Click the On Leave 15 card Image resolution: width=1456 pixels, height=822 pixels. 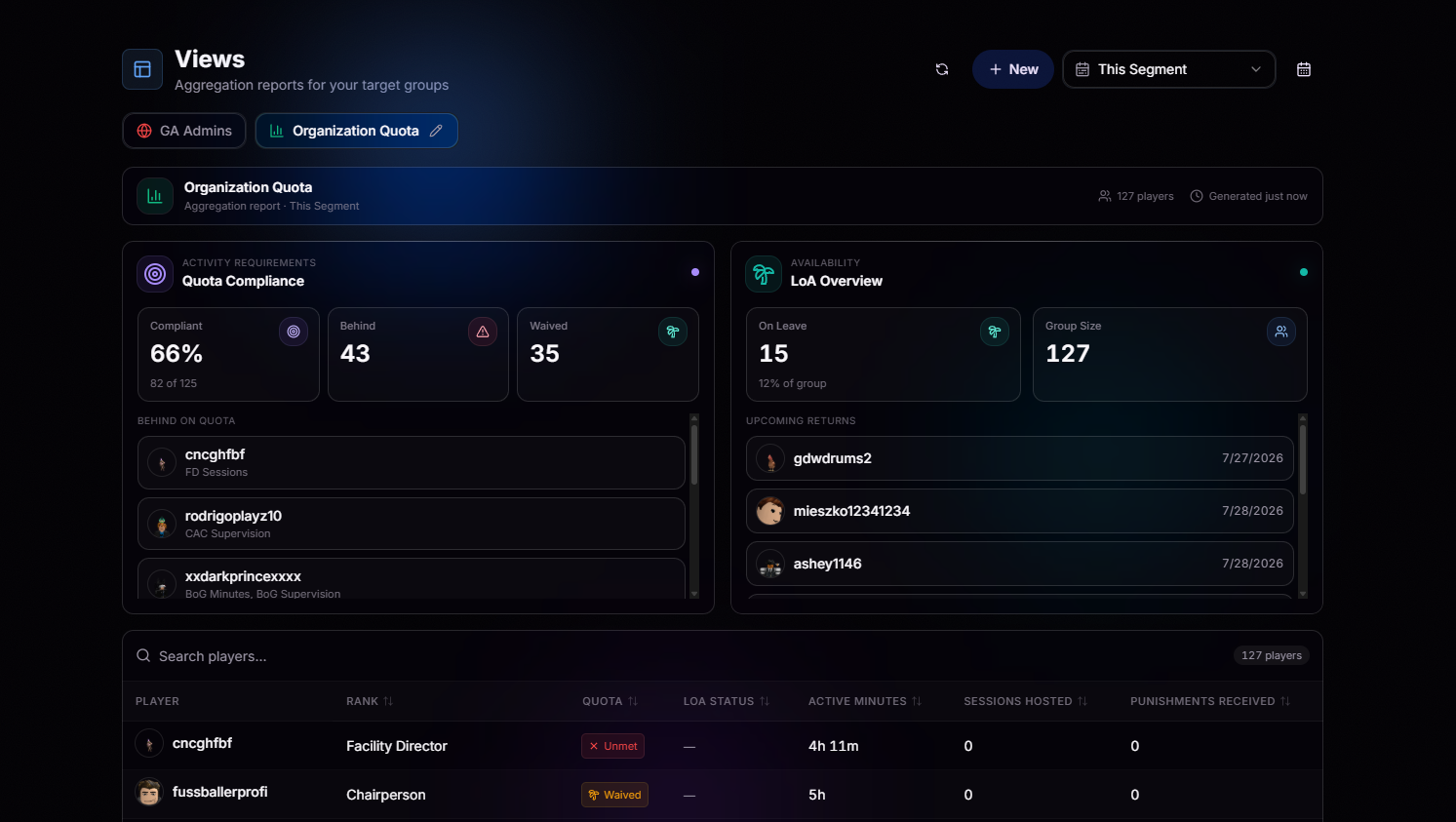[x=884, y=355]
